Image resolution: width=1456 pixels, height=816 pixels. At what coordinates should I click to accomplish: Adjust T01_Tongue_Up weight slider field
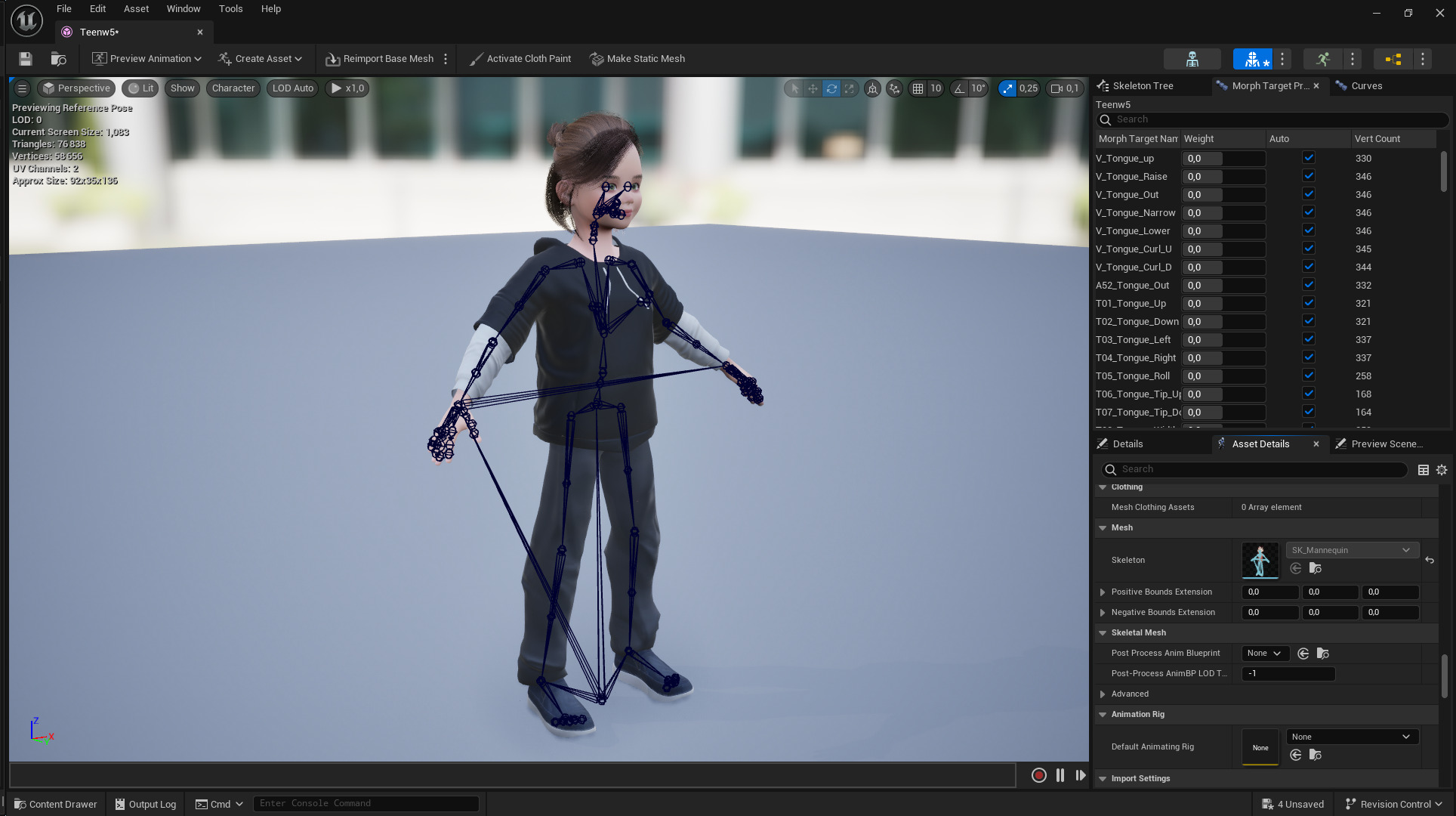(x=1223, y=304)
